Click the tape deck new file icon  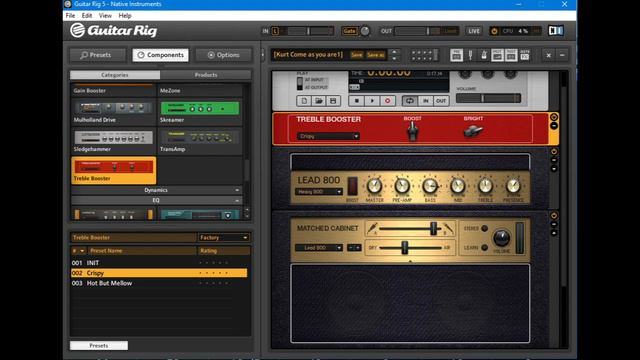[304, 101]
